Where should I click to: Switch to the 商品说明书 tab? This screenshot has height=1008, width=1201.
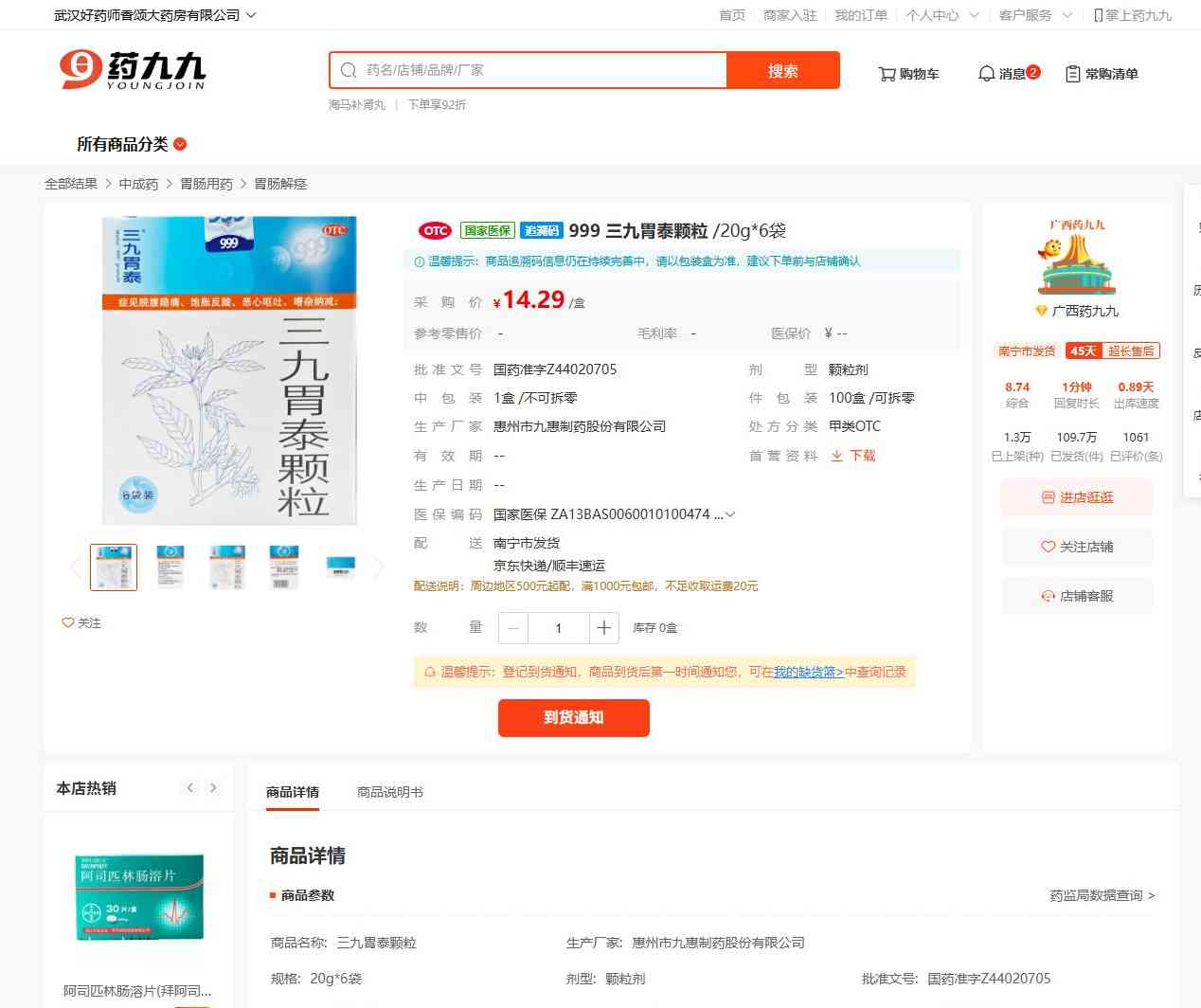(389, 792)
